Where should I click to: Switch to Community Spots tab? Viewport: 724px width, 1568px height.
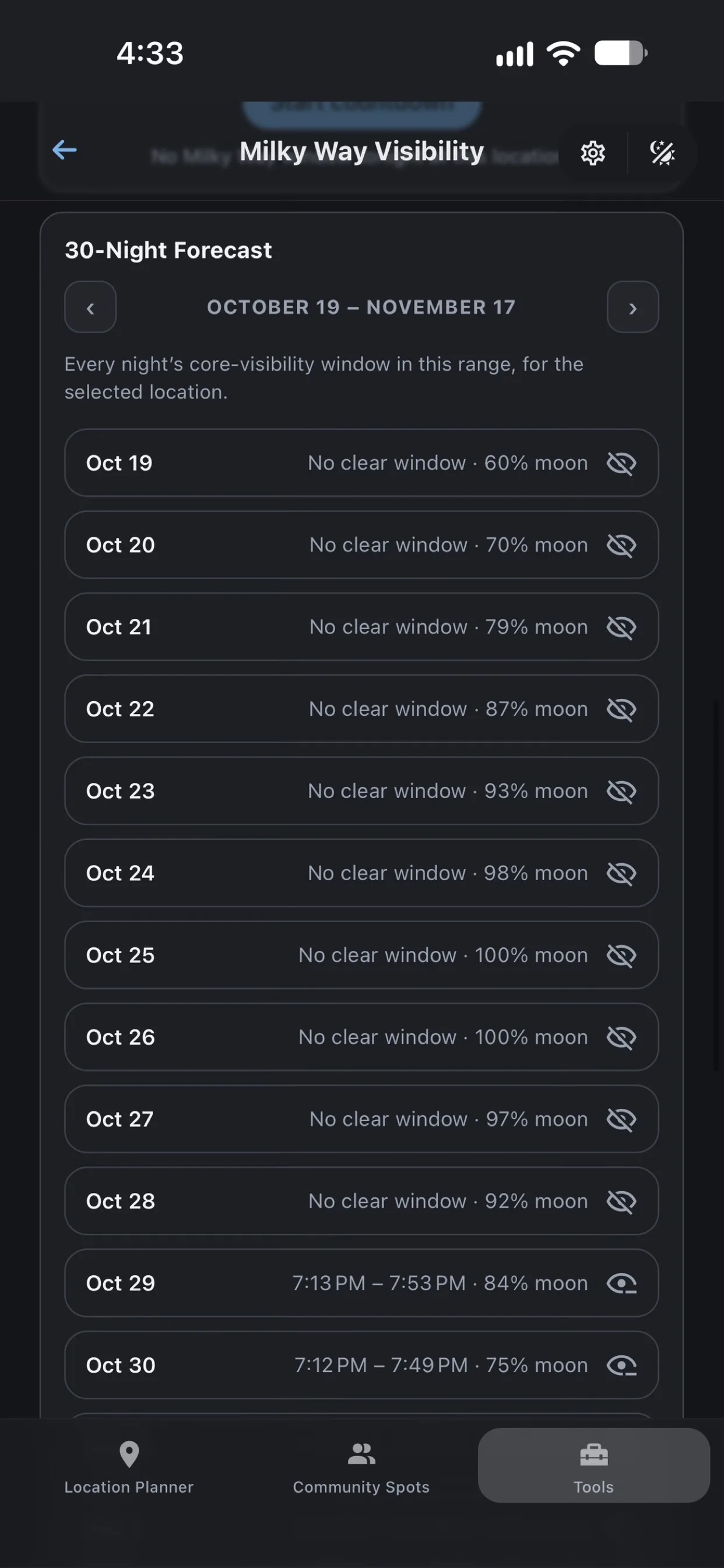click(x=361, y=1466)
